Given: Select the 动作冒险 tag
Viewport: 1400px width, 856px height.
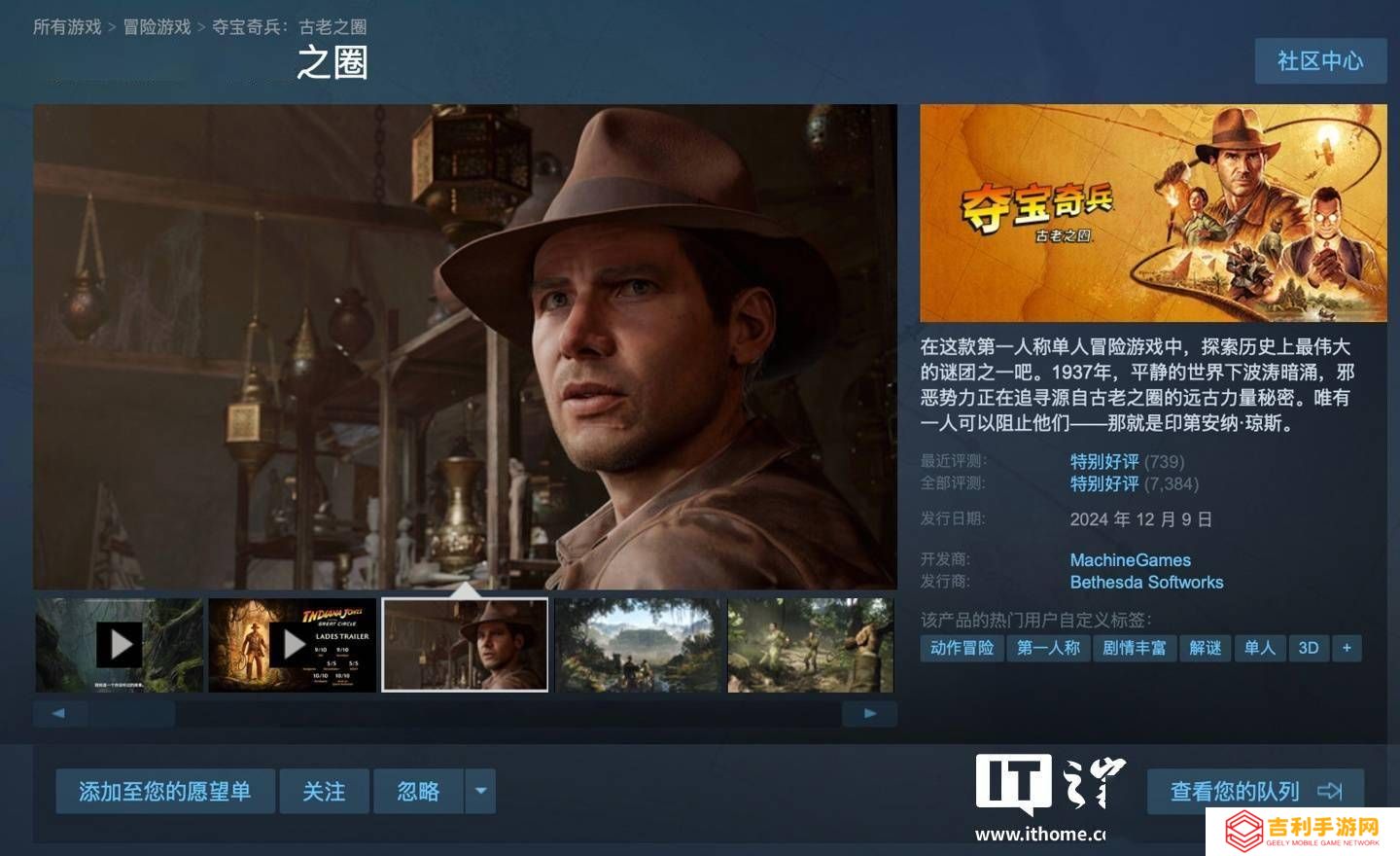Looking at the screenshot, I should click(x=962, y=648).
